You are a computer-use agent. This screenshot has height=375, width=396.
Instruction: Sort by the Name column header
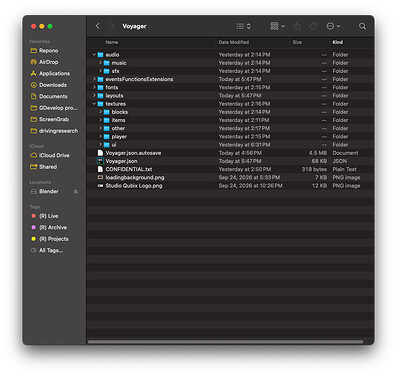coord(112,42)
